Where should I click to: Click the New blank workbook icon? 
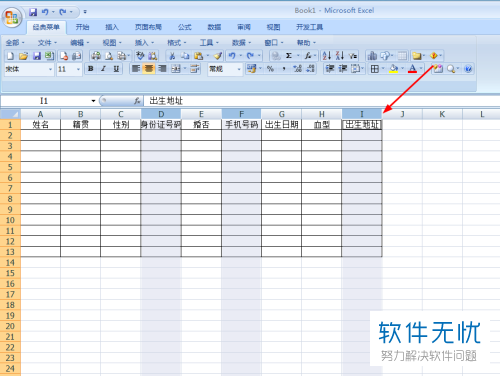[10, 56]
